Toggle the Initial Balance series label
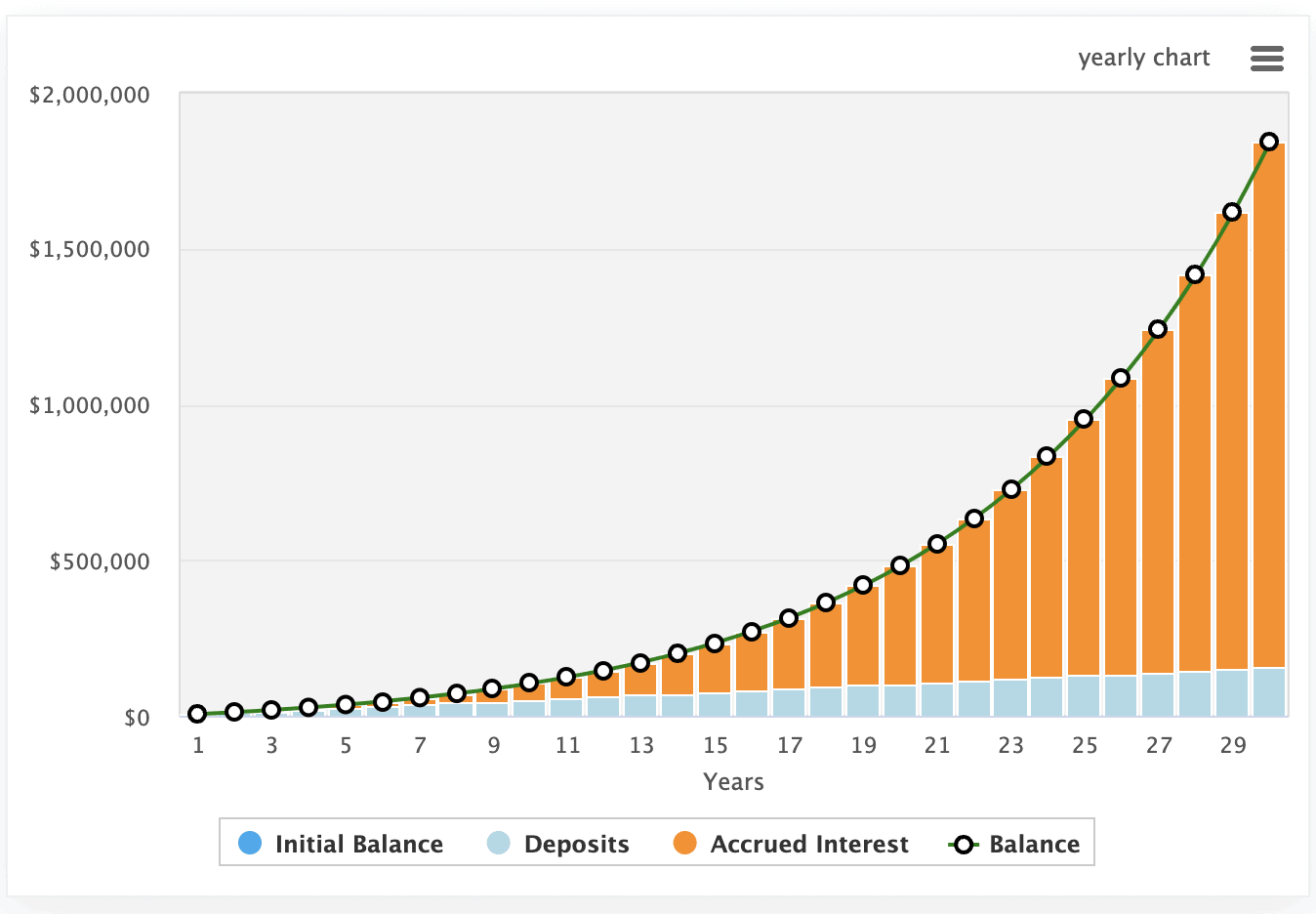The image size is (1316, 914). 358,845
